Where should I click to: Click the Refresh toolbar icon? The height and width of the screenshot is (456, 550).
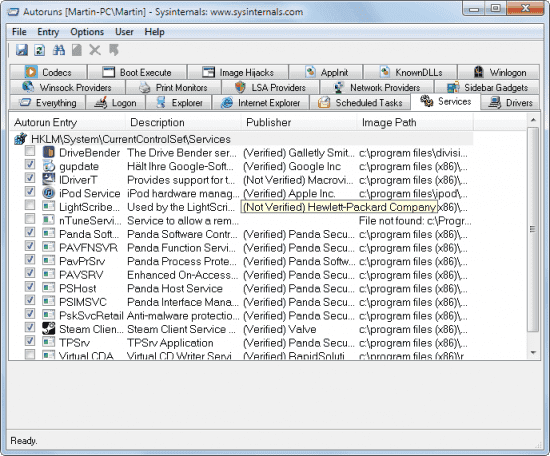coord(39,50)
